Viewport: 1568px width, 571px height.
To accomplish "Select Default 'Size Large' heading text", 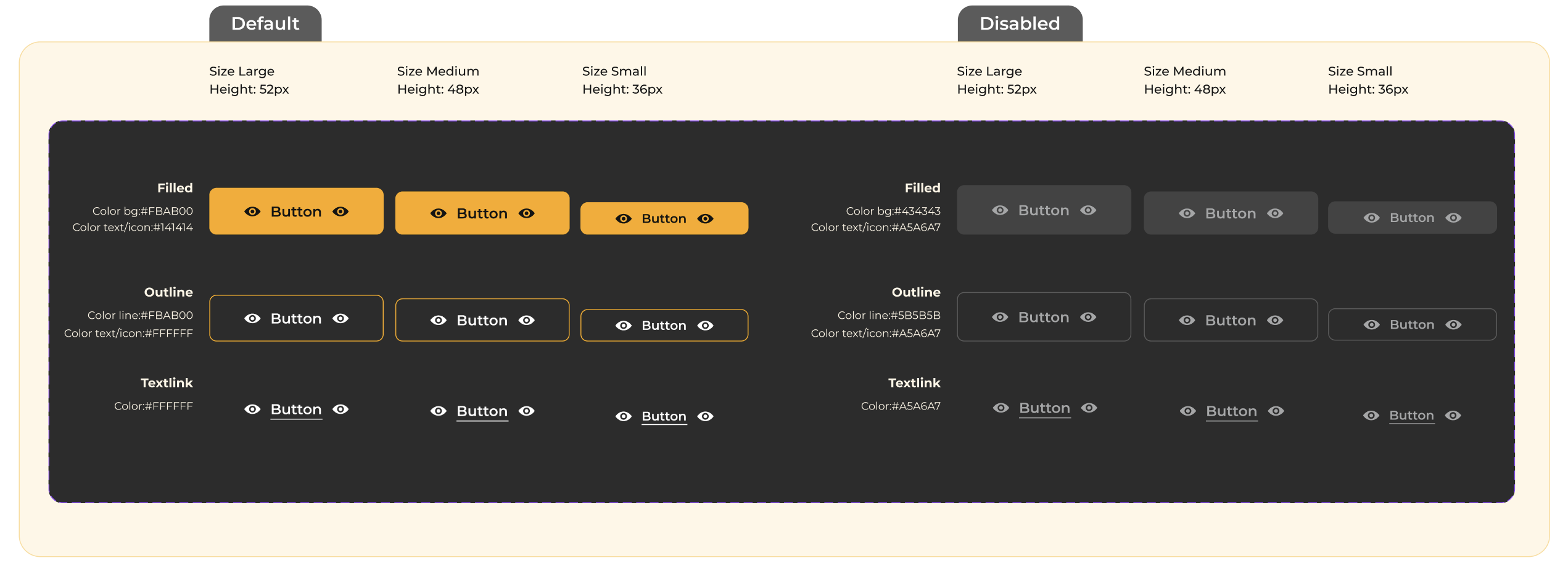I will point(242,72).
